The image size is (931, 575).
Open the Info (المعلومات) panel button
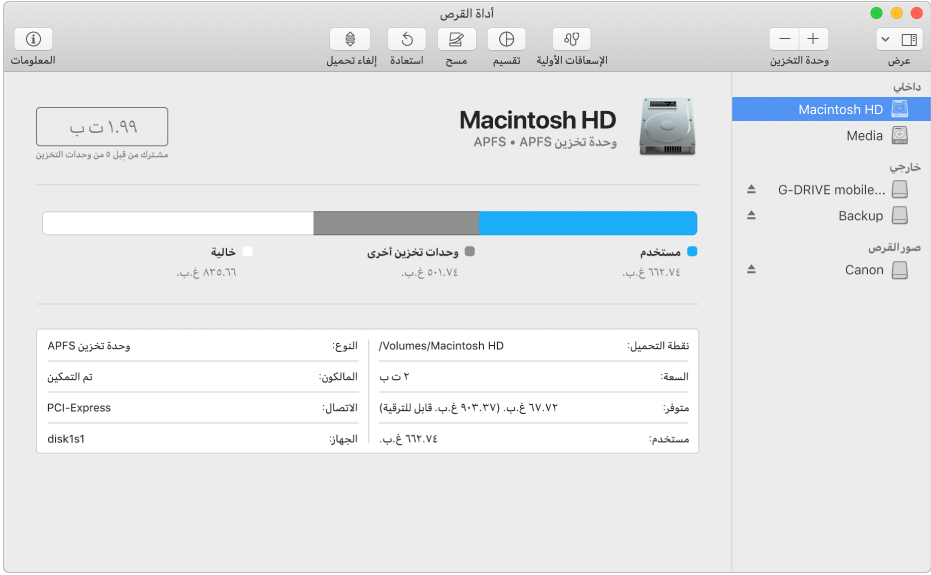pos(33,39)
